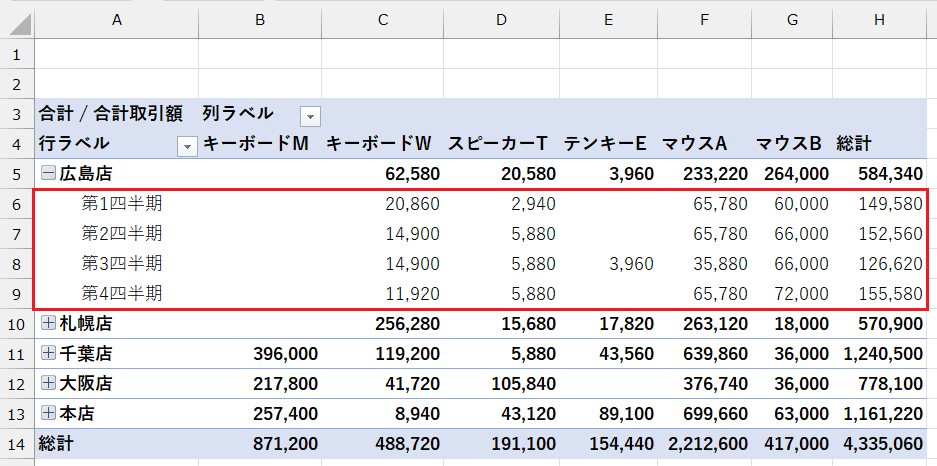937x466 pixels.
Task: Open the 列ラベル filter dropdown
Action: (x=310, y=116)
